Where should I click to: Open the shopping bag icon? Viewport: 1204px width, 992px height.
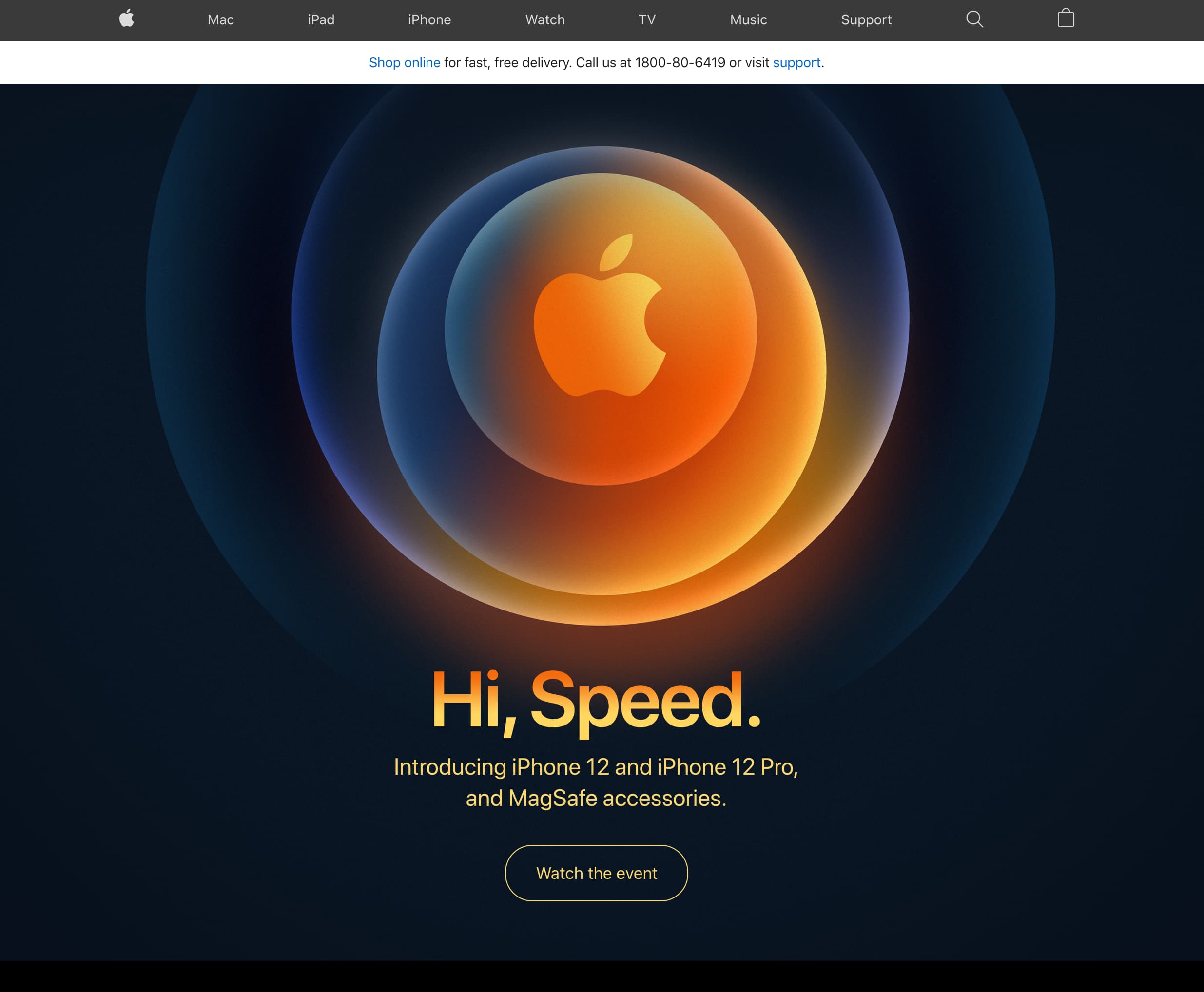[1066, 19]
